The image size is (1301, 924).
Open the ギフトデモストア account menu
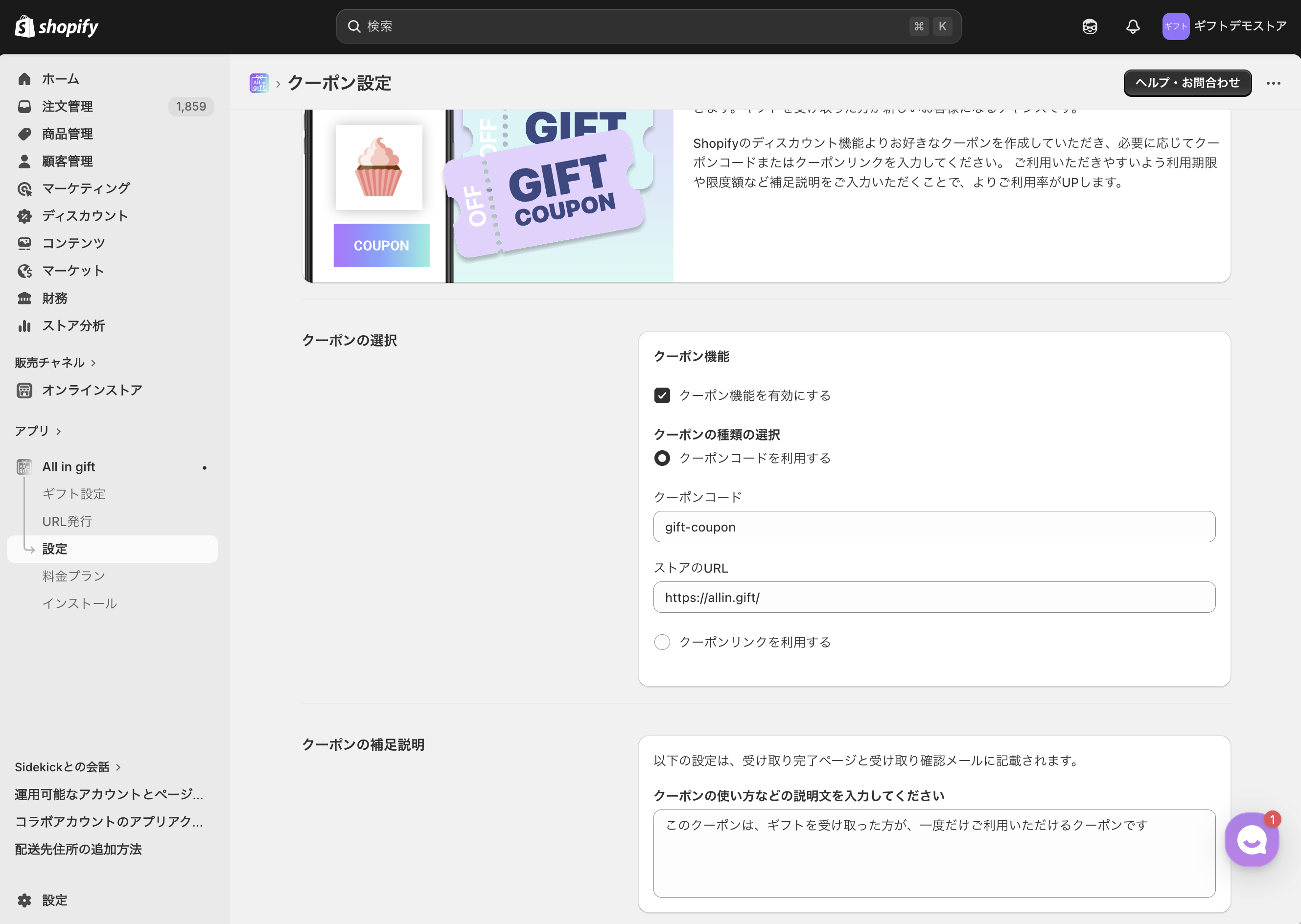pyautogui.click(x=1224, y=26)
